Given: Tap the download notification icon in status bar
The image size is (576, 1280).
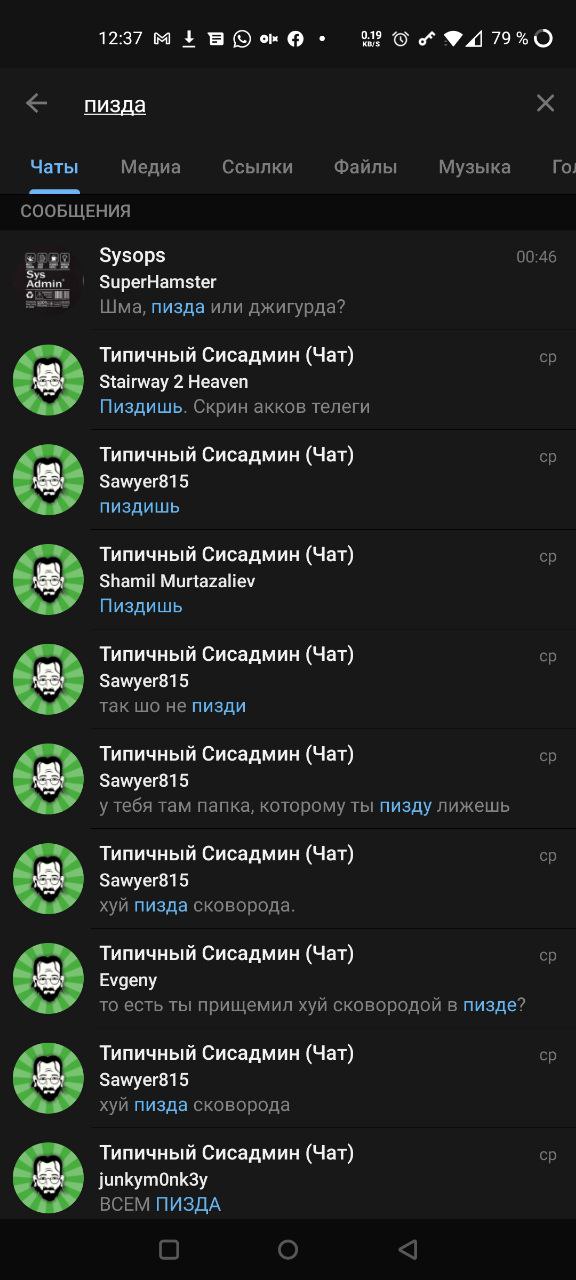Looking at the screenshot, I should (189, 39).
